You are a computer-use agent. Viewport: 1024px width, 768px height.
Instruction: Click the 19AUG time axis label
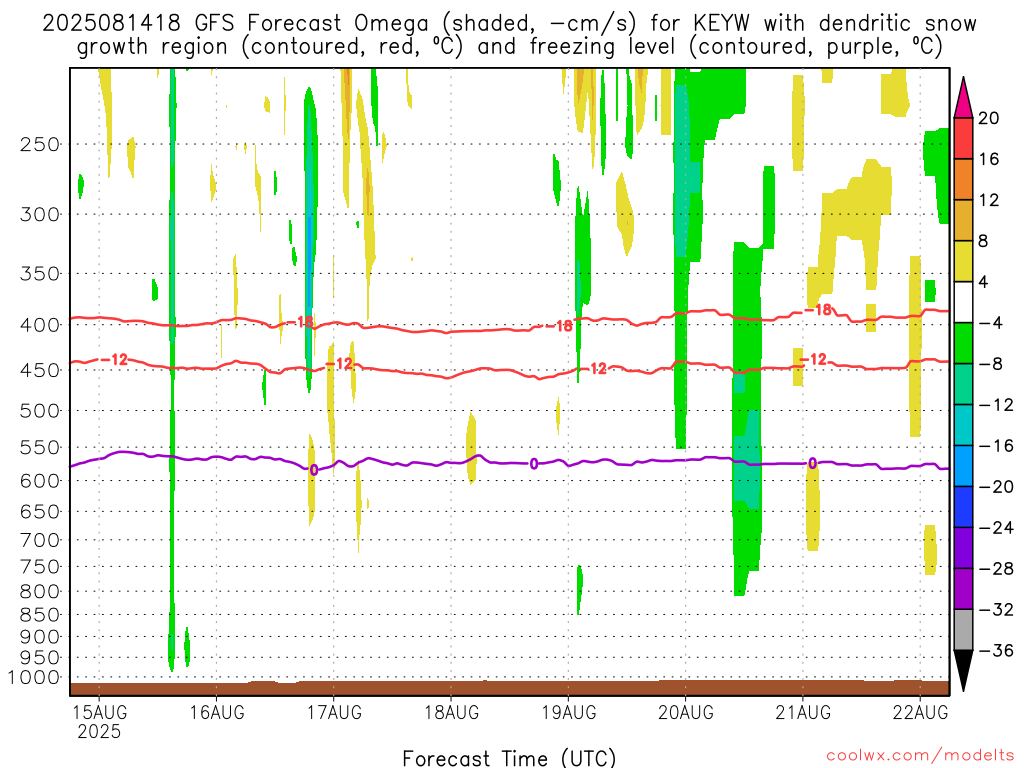(569, 712)
